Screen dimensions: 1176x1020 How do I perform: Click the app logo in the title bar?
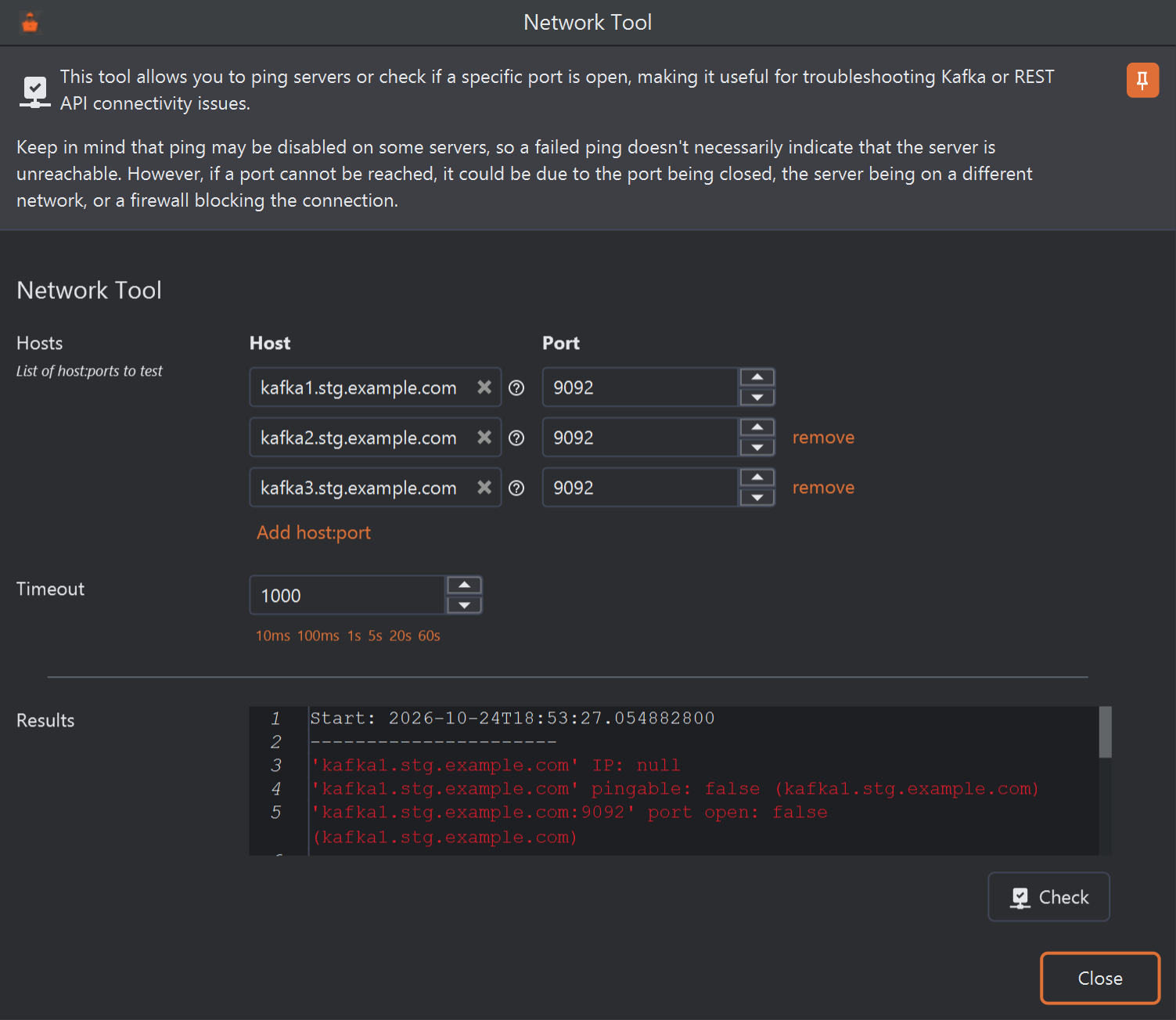[x=30, y=23]
